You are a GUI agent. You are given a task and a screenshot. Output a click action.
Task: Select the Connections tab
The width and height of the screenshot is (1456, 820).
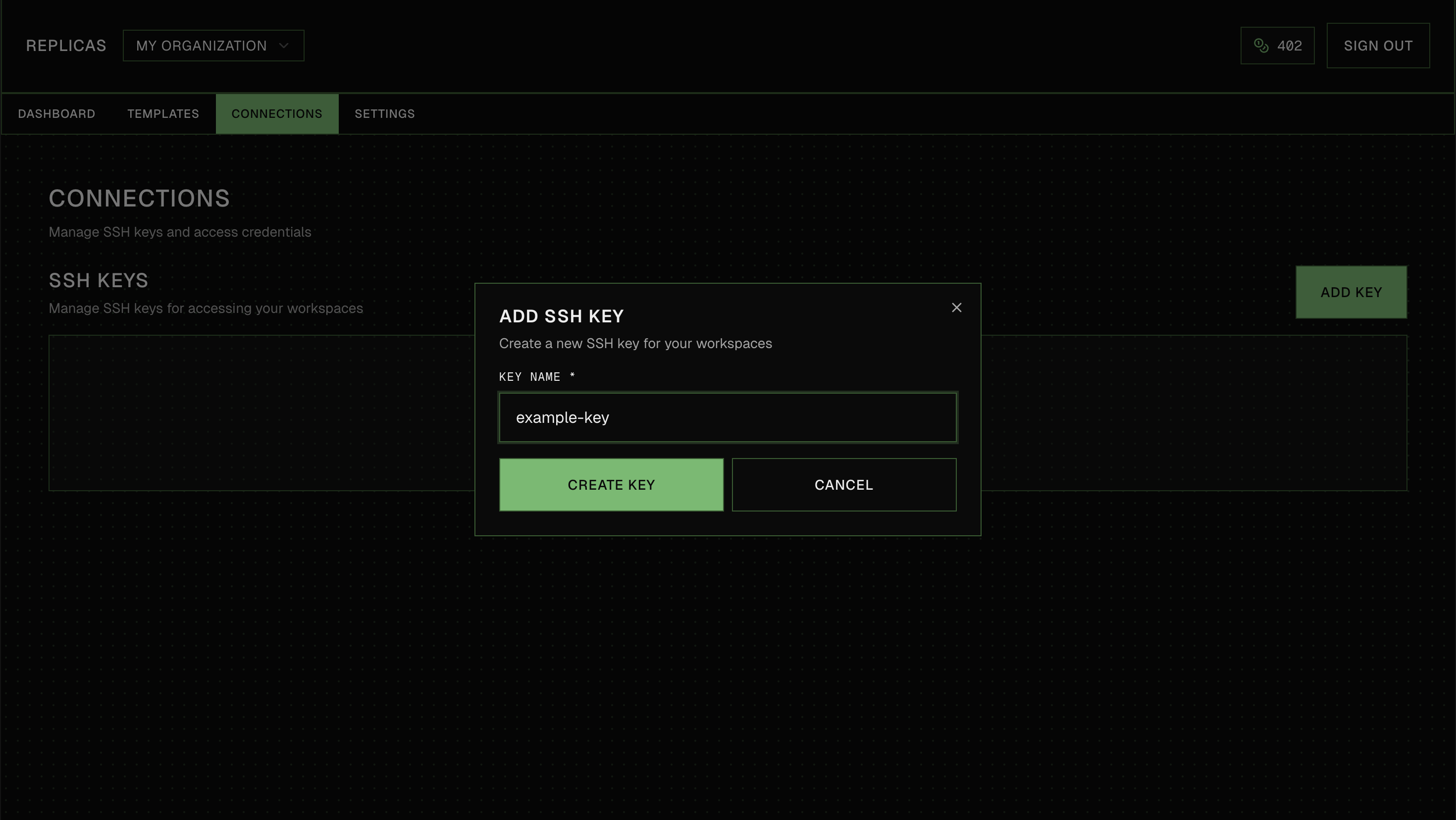[276, 113]
